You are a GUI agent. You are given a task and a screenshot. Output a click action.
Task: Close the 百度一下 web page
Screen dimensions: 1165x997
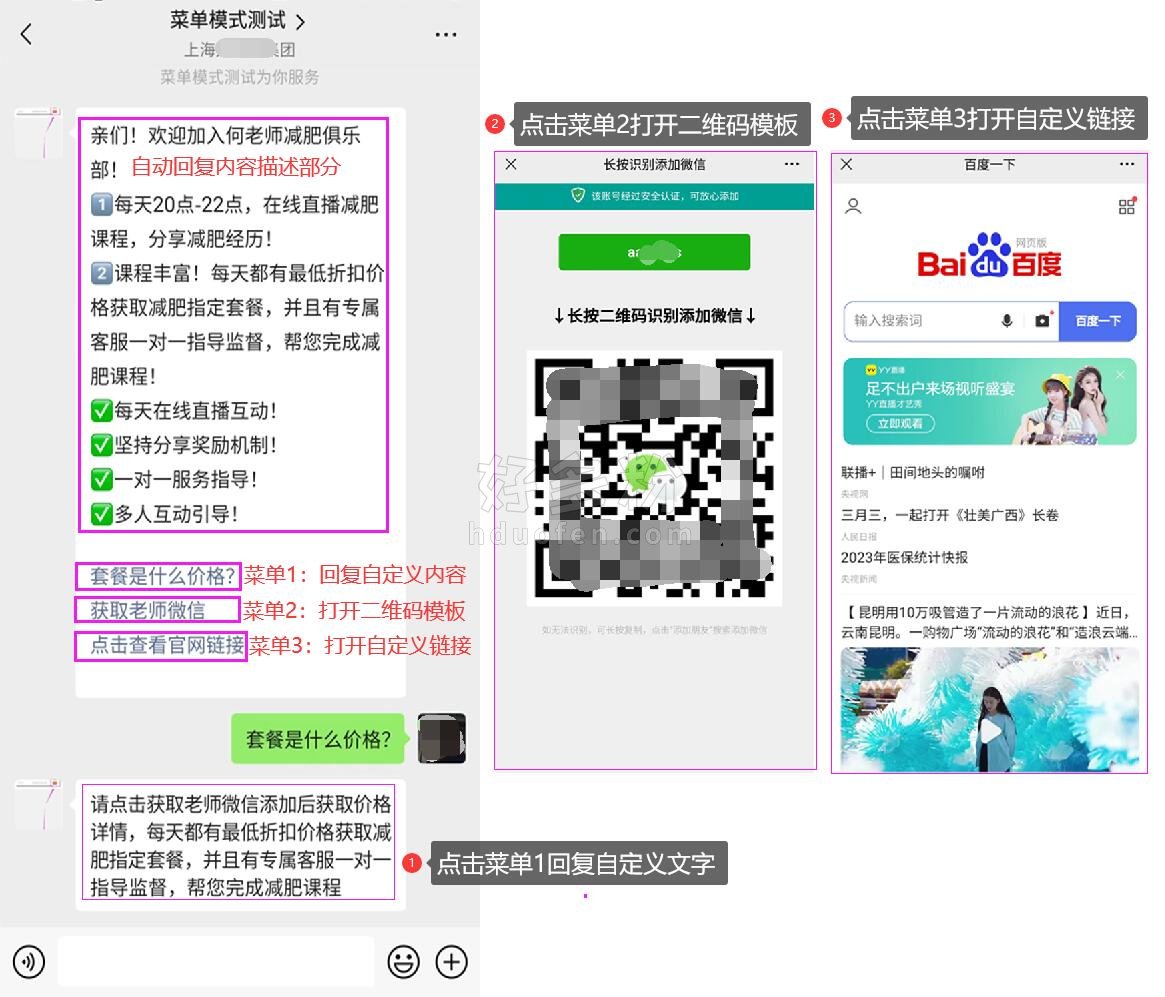click(846, 164)
